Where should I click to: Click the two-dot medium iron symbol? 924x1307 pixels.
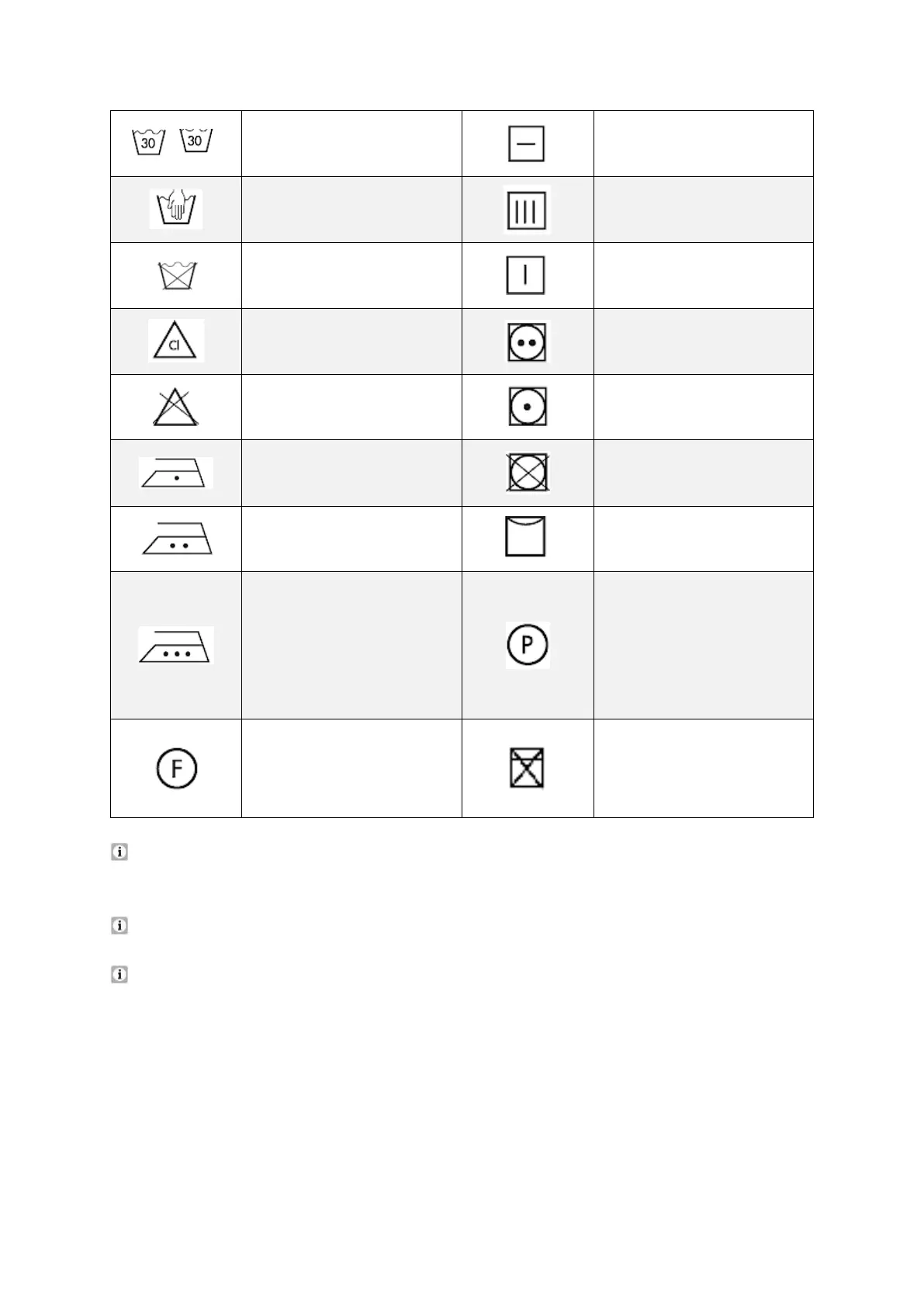(x=177, y=539)
